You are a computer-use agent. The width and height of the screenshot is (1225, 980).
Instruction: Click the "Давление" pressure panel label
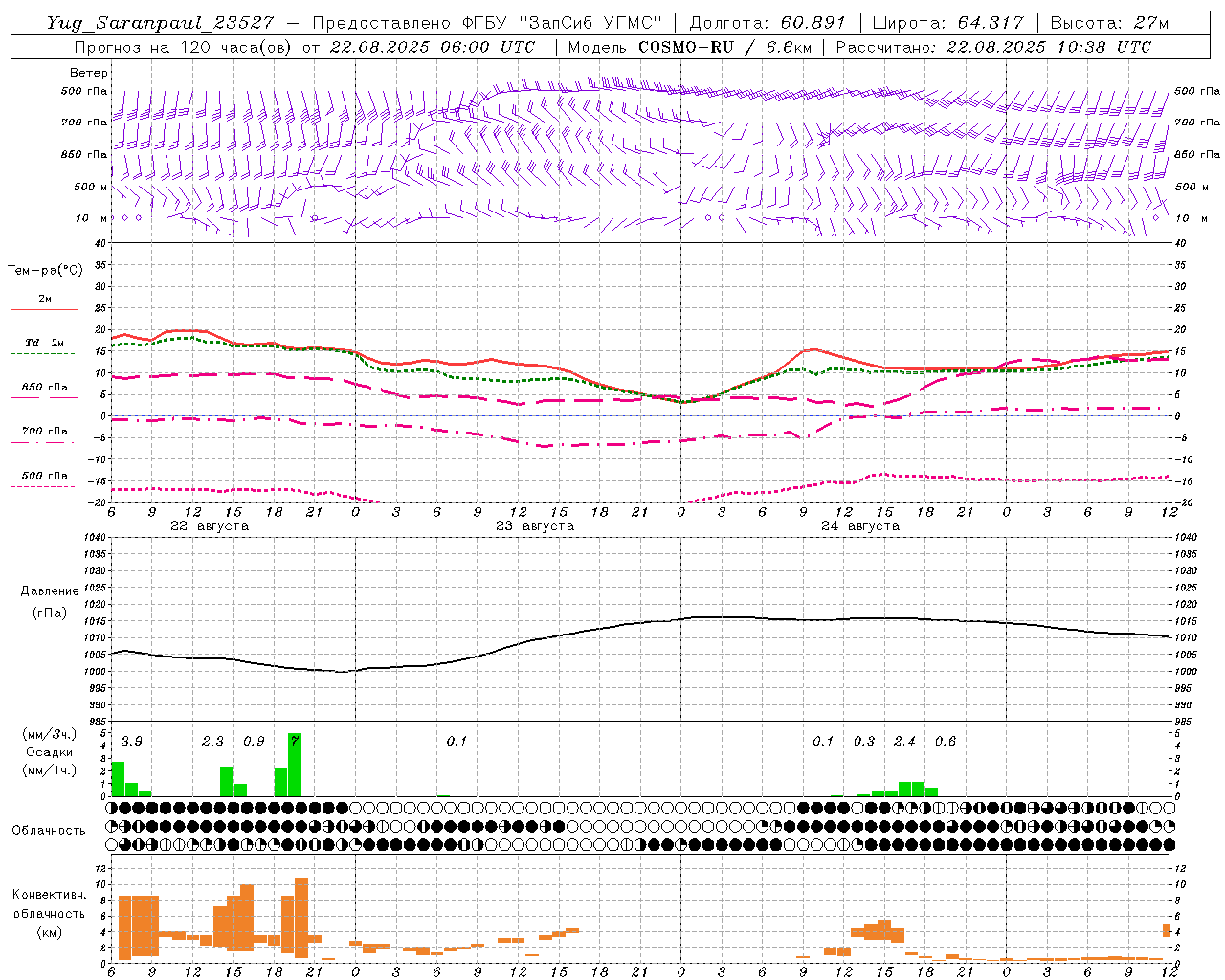(x=50, y=591)
